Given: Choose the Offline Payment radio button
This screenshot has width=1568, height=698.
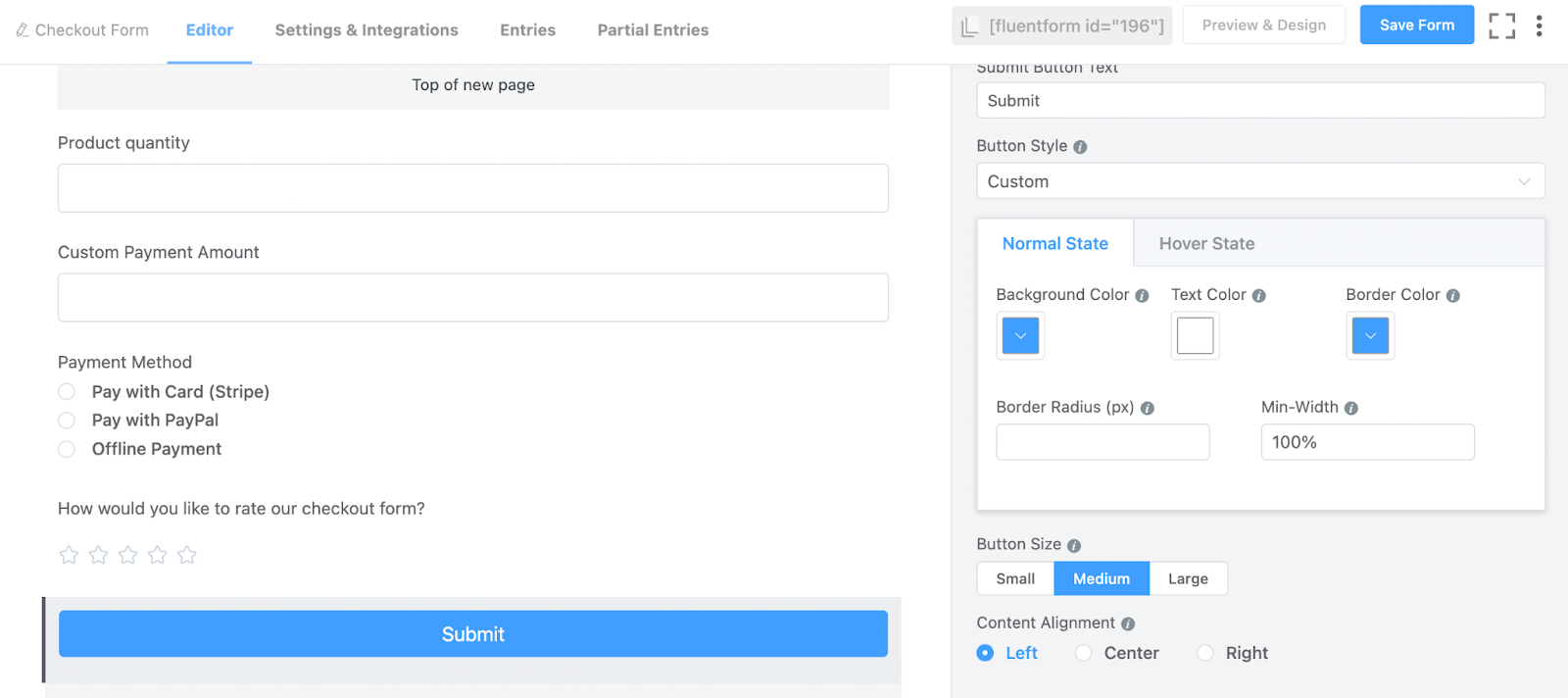Looking at the screenshot, I should pyautogui.click(x=67, y=449).
